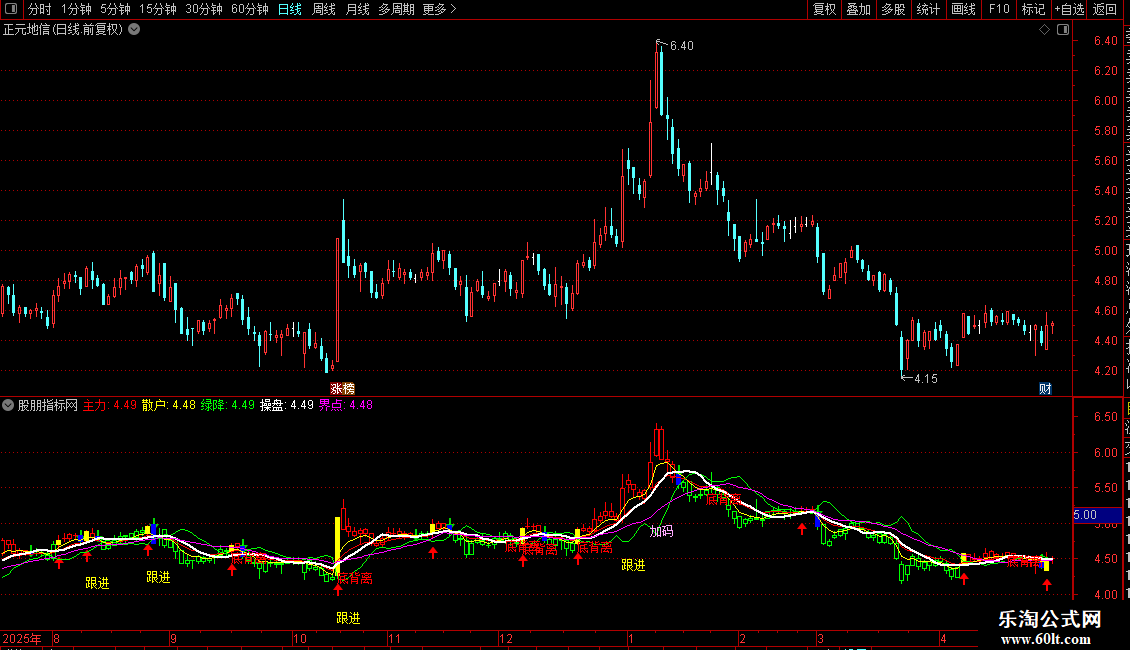Switch to the 月线 monthly chart
This screenshot has width=1130, height=650.
pyautogui.click(x=357, y=9)
